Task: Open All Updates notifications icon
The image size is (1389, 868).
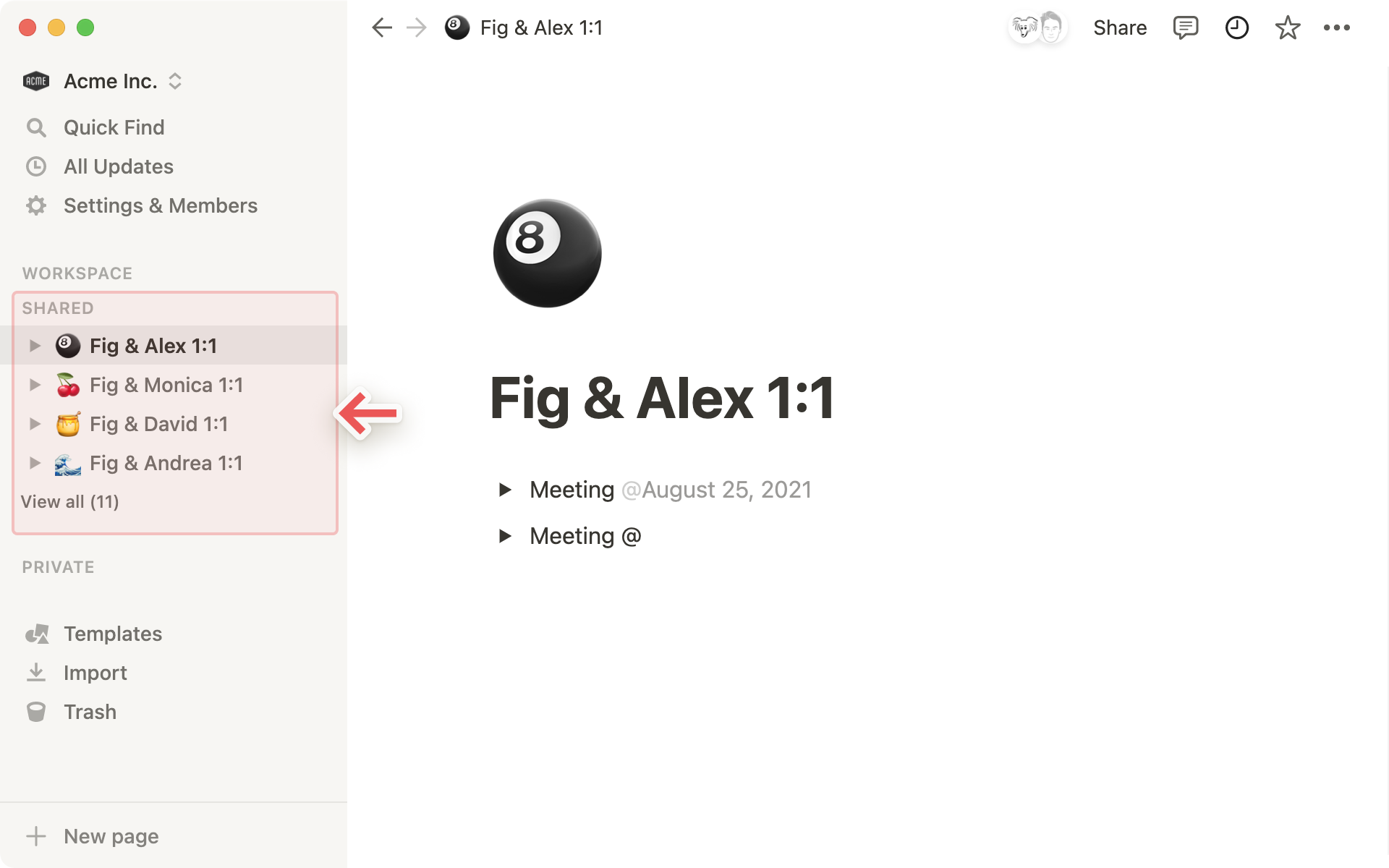Action: (35, 166)
